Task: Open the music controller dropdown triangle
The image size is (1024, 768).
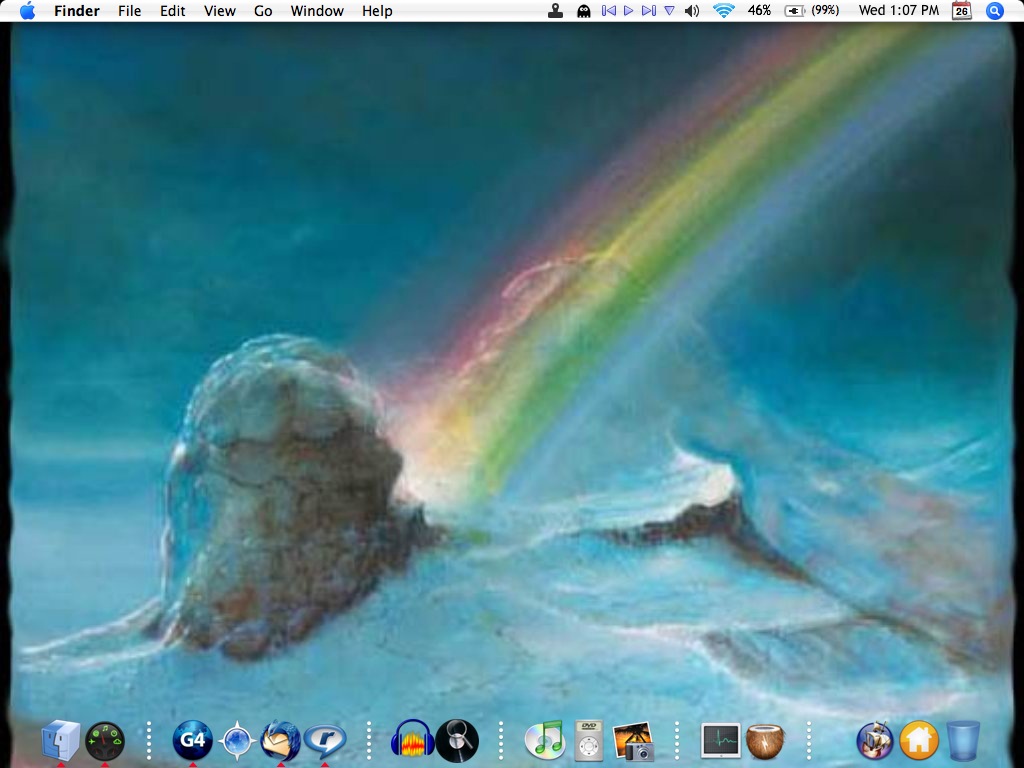Action: (669, 10)
